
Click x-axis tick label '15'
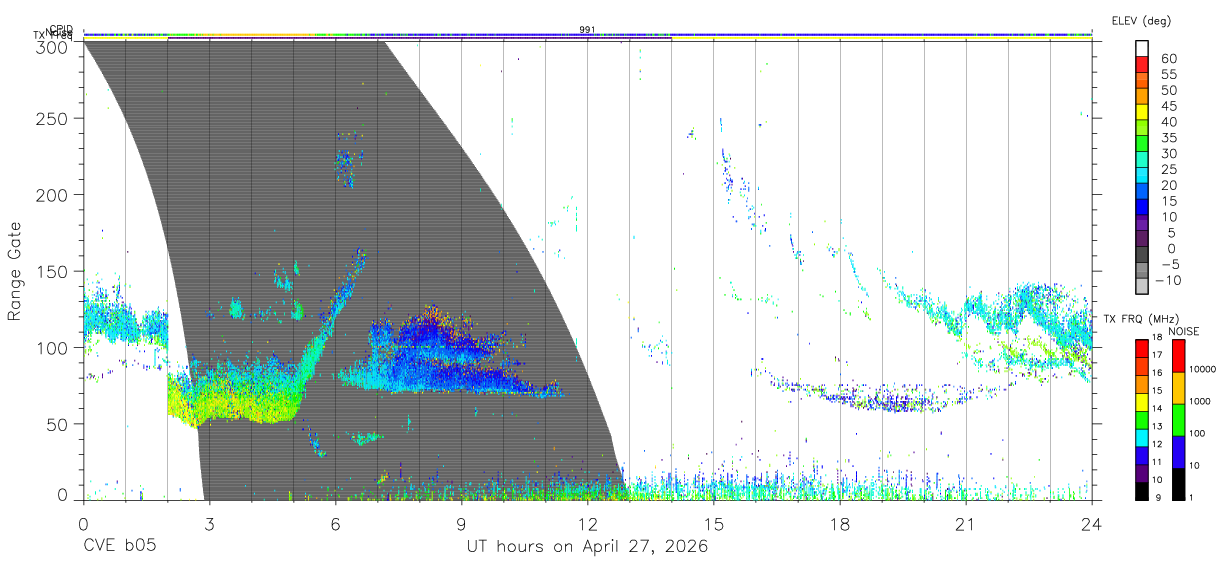713,525
